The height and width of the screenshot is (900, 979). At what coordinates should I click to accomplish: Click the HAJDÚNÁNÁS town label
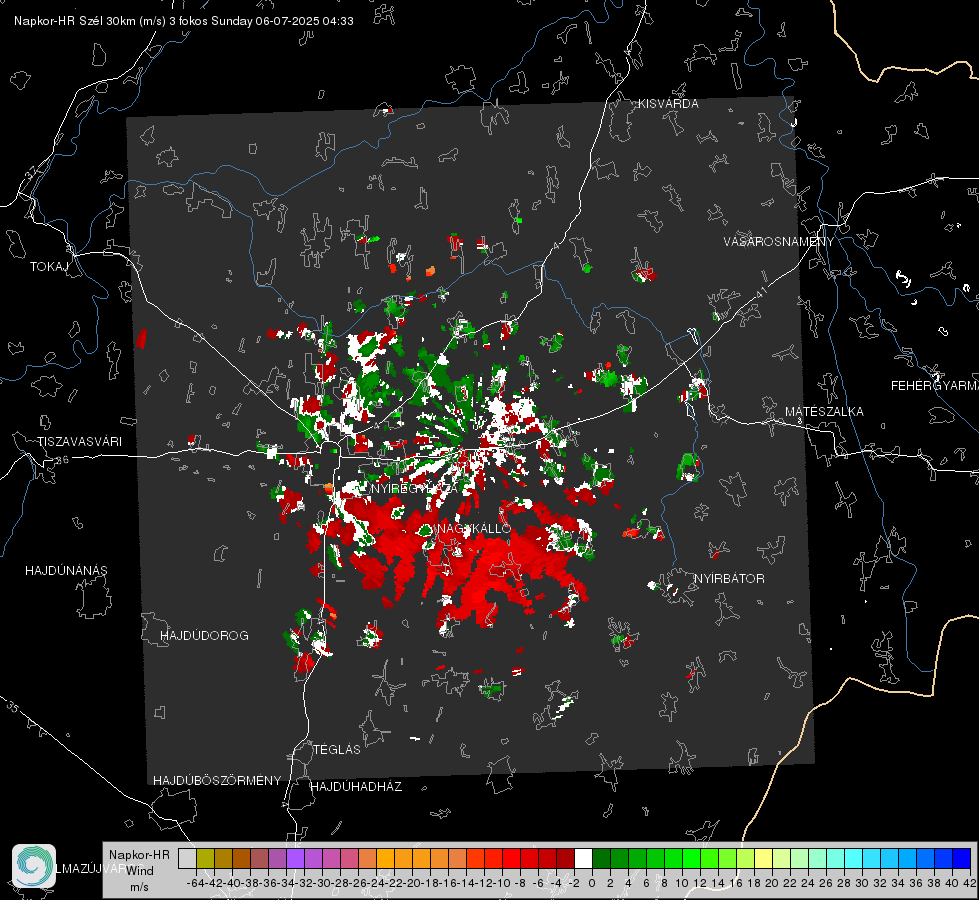pyautogui.click(x=66, y=570)
